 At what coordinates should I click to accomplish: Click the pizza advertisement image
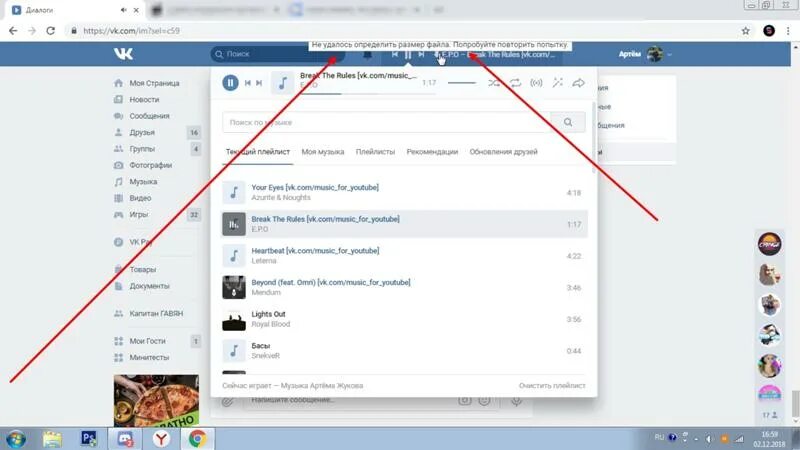coord(156,401)
